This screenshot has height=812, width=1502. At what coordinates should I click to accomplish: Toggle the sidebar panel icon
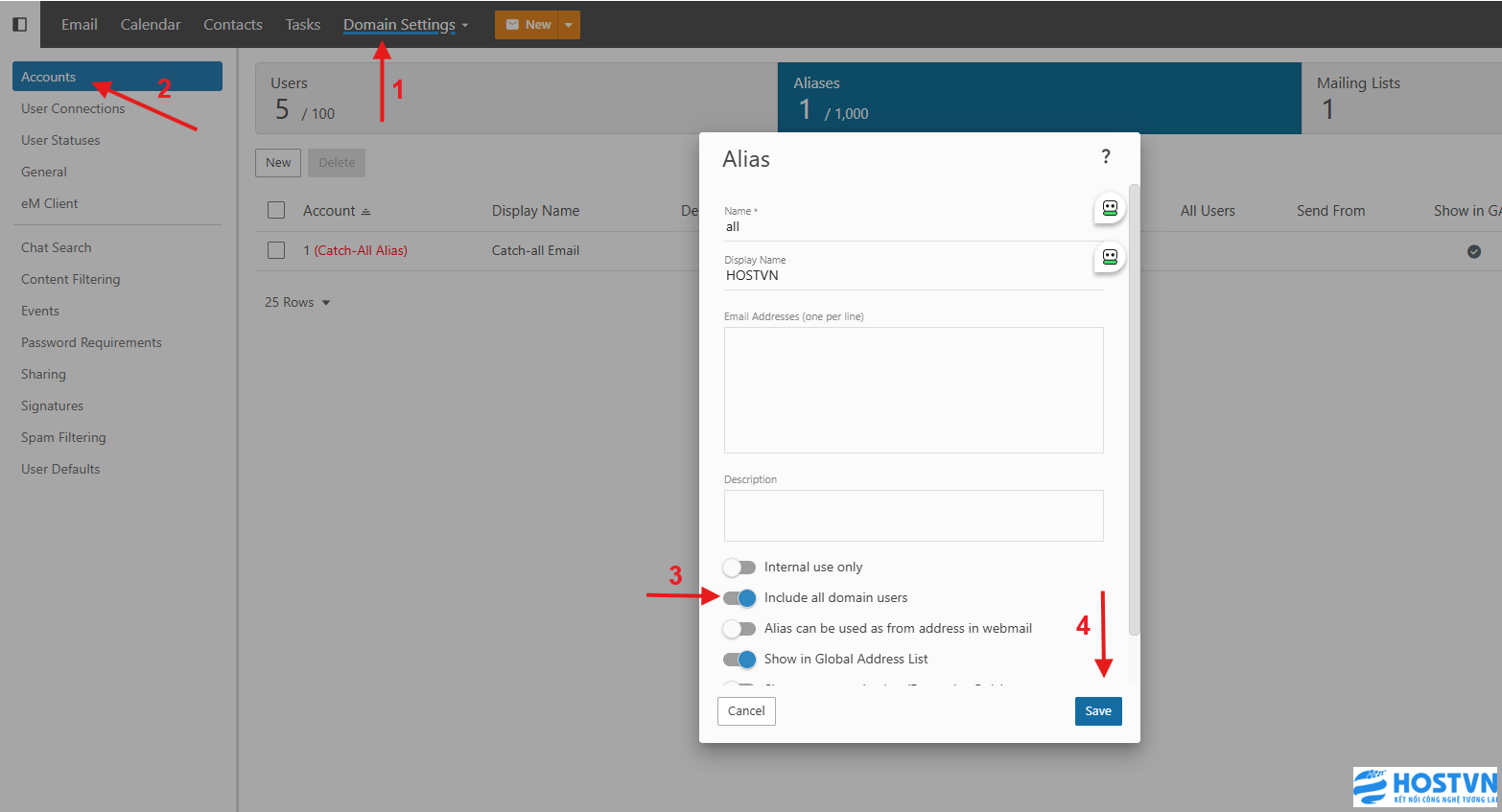point(19,24)
